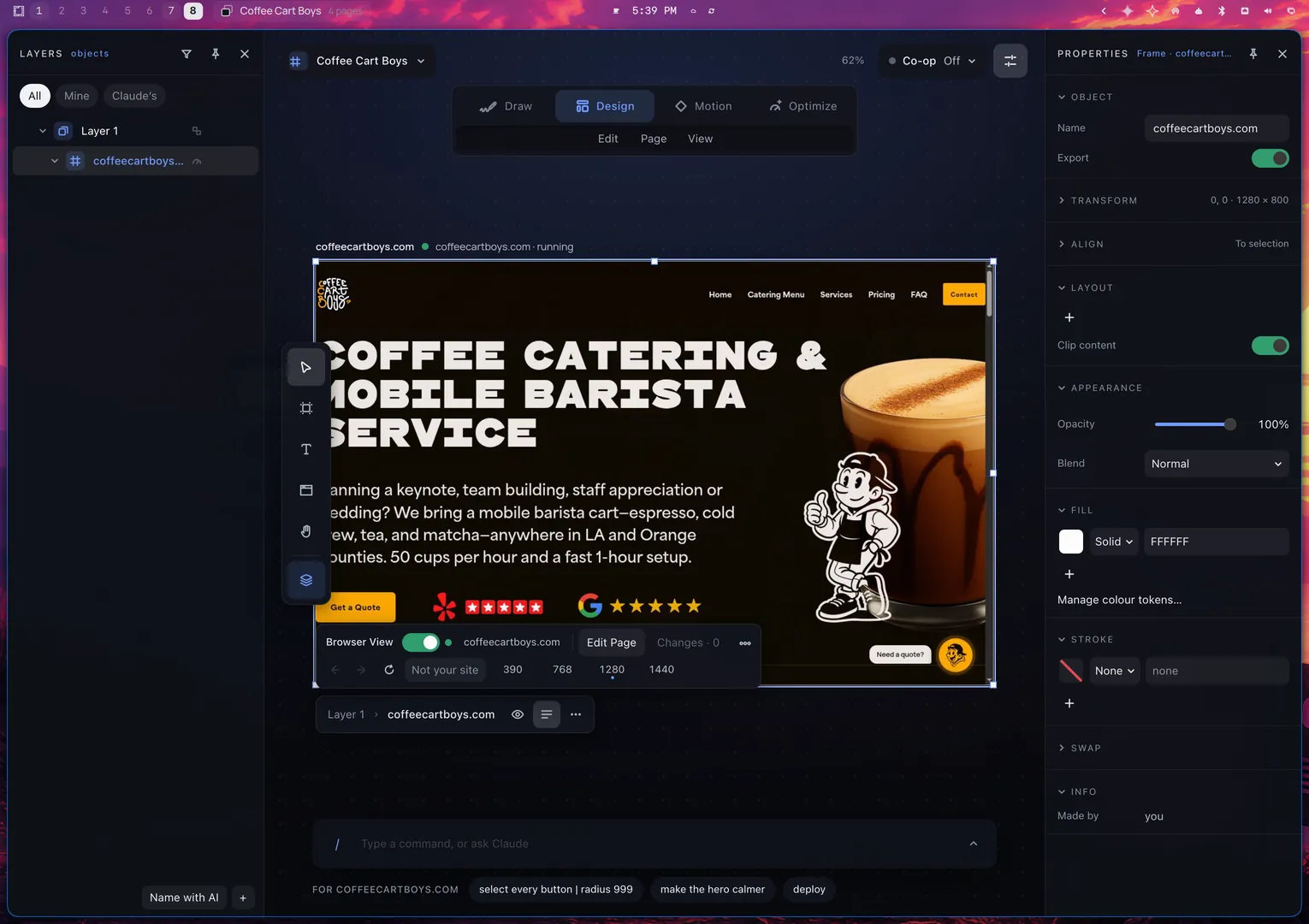Show only Mine layers
The width and height of the screenshot is (1309, 924).
pos(77,96)
